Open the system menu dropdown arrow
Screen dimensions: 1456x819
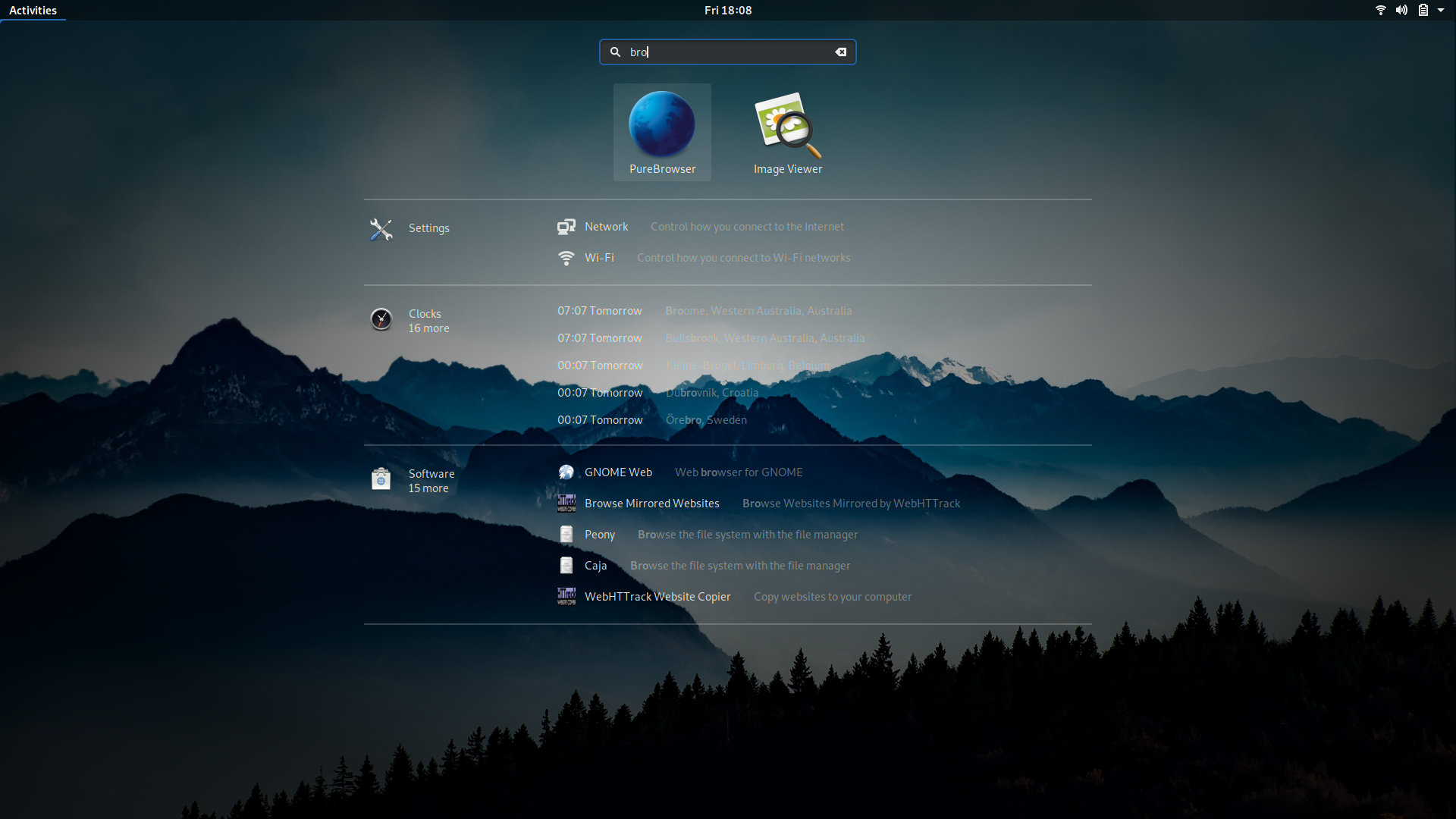[1441, 10]
